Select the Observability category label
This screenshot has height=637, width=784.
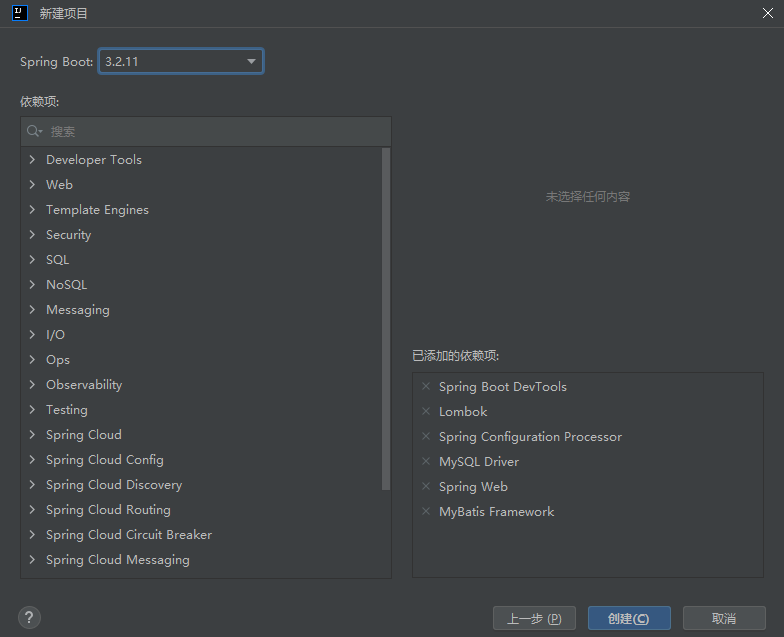click(84, 385)
